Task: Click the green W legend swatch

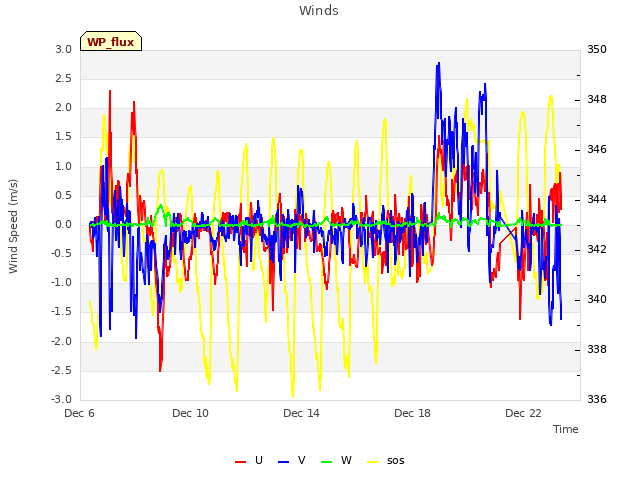Action: click(327, 462)
